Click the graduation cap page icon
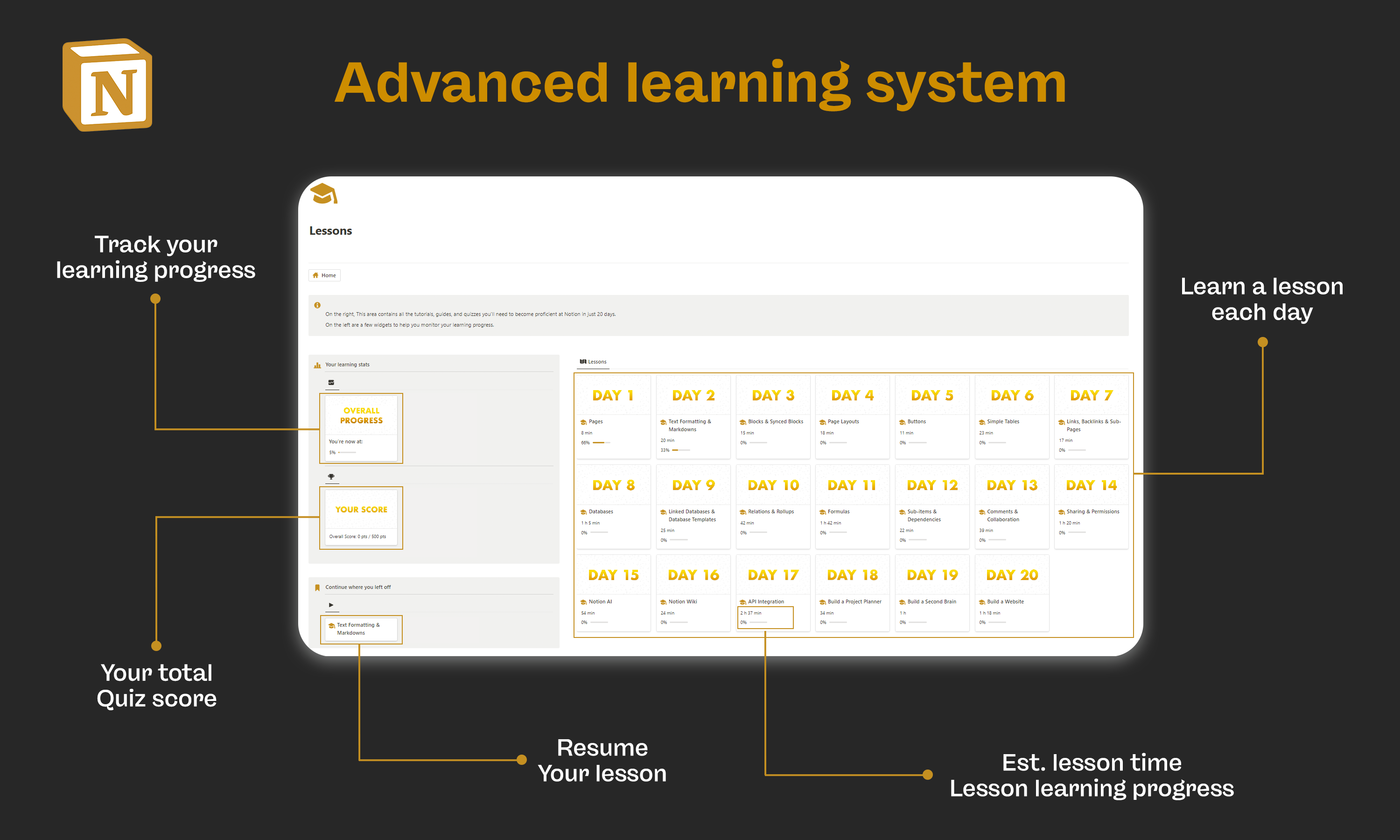1400x840 pixels. tap(324, 194)
